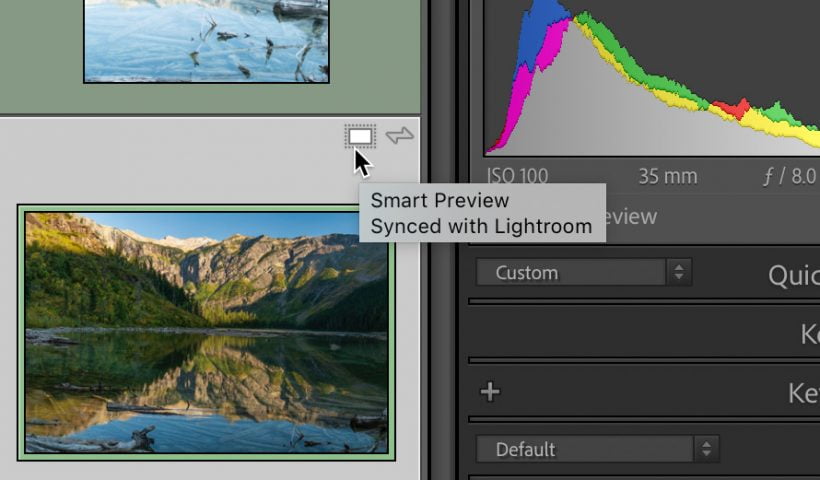Viewport: 820px width, 480px height.
Task: Click the Smart Preview tooltip text
Action: point(439,200)
